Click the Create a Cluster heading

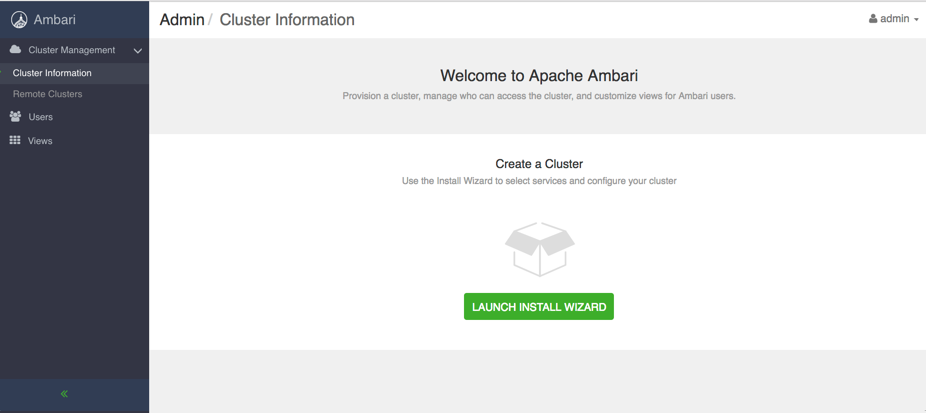[539, 164]
